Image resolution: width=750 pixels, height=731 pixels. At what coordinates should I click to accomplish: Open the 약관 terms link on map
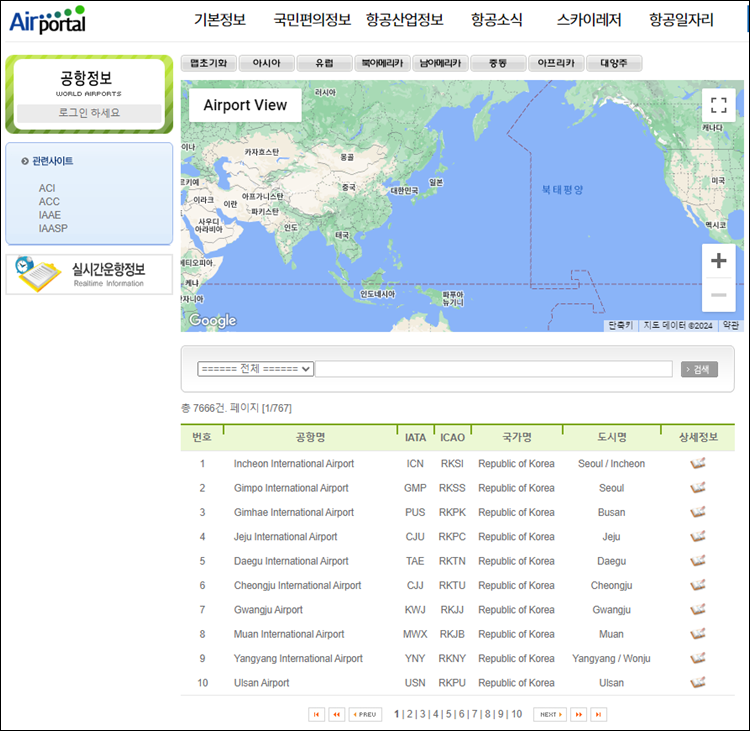click(730, 325)
